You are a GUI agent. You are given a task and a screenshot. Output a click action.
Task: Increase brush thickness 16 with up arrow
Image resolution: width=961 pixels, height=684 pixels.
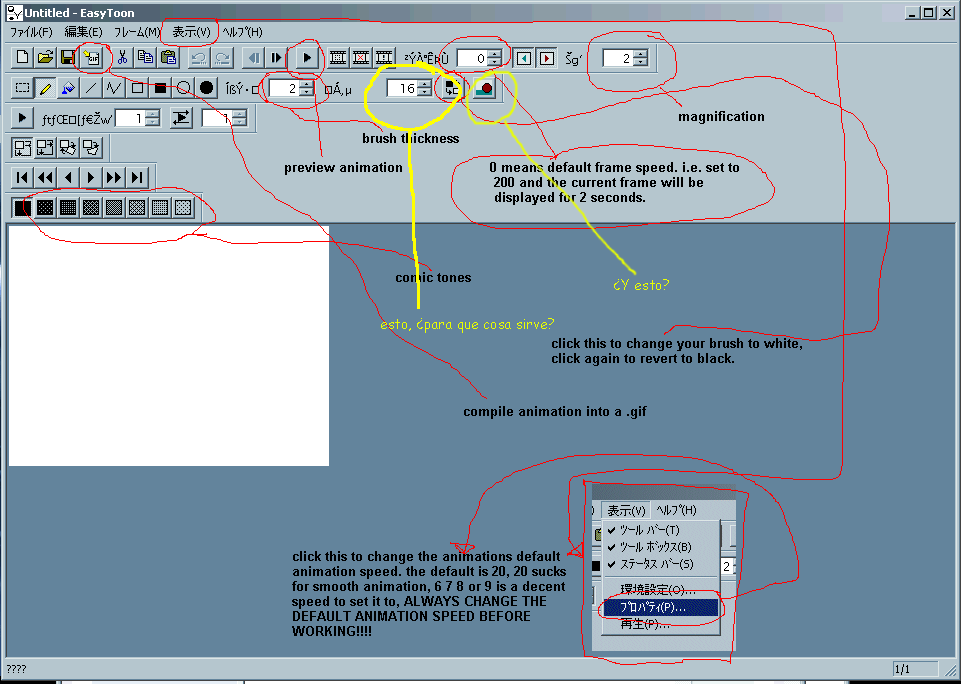[424, 84]
